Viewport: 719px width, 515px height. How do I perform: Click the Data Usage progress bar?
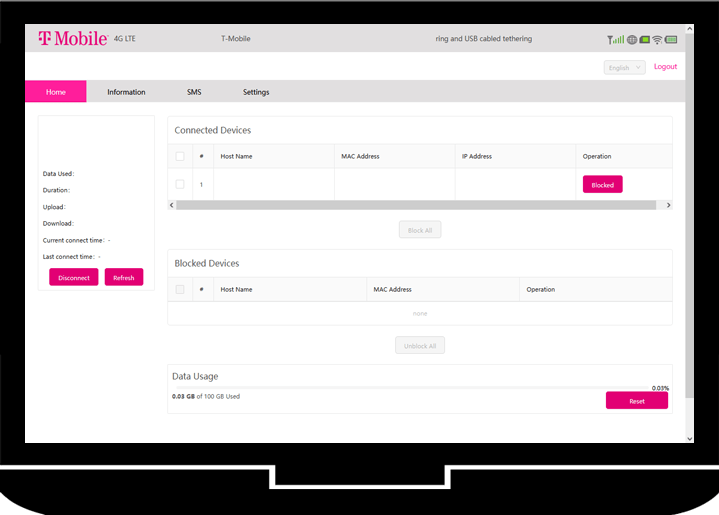click(420, 388)
